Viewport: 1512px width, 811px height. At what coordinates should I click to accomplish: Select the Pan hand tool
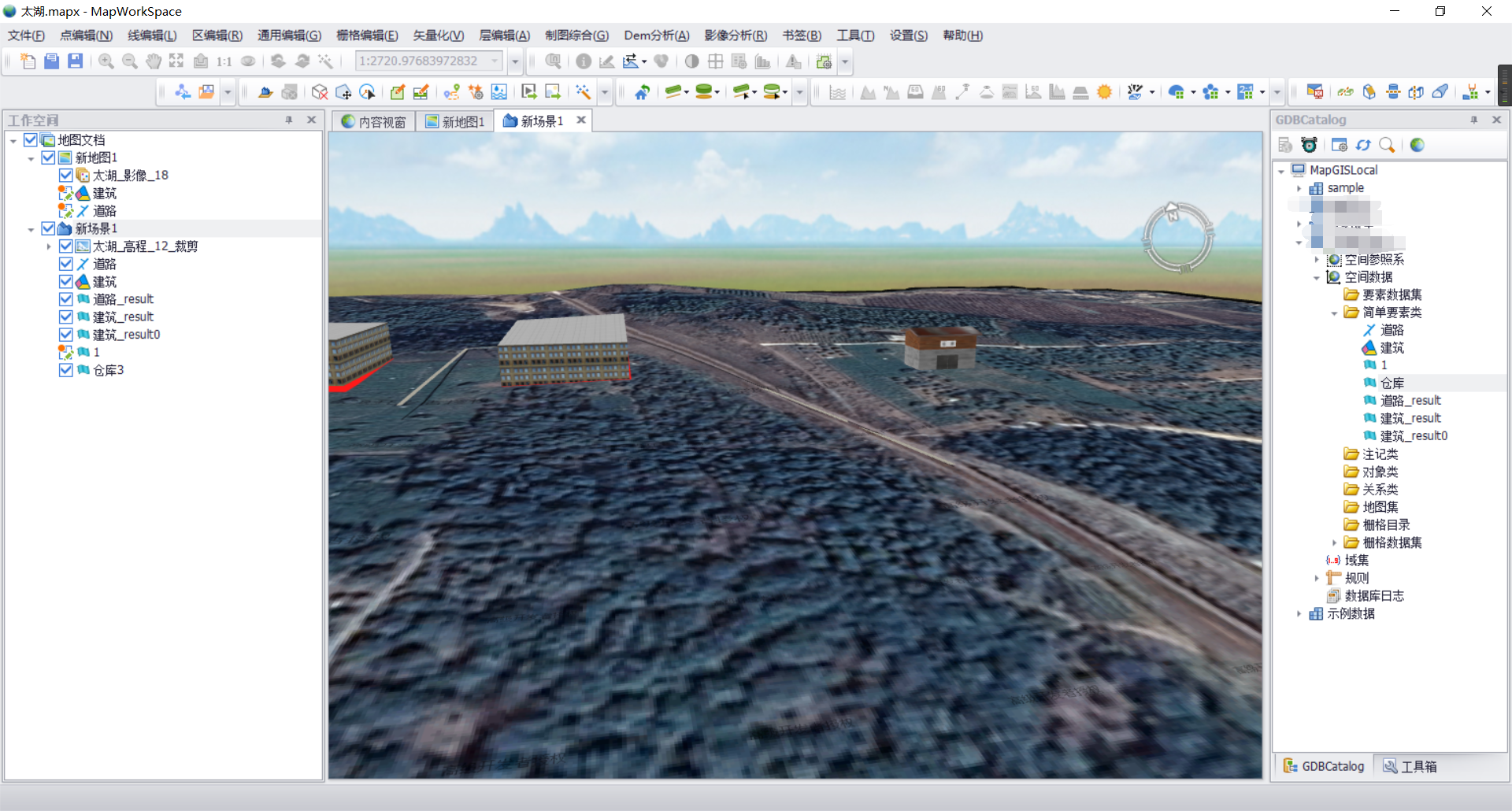click(x=154, y=61)
